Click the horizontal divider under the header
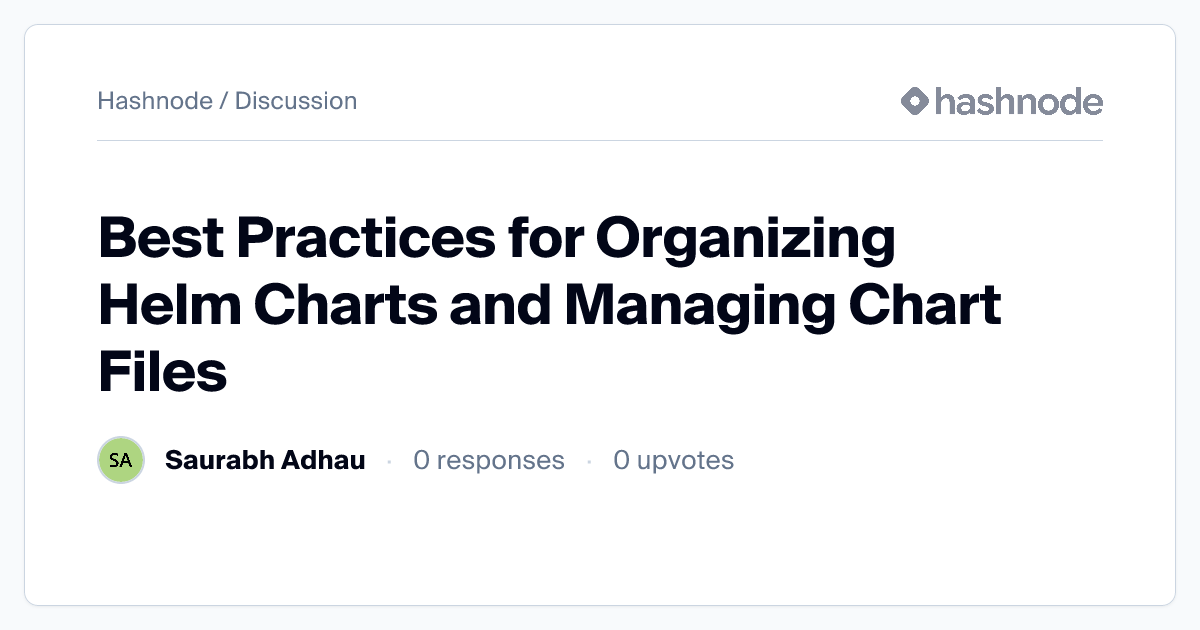Image resolution: width=1200 pixels, height=630 pixels. [600, 141]
